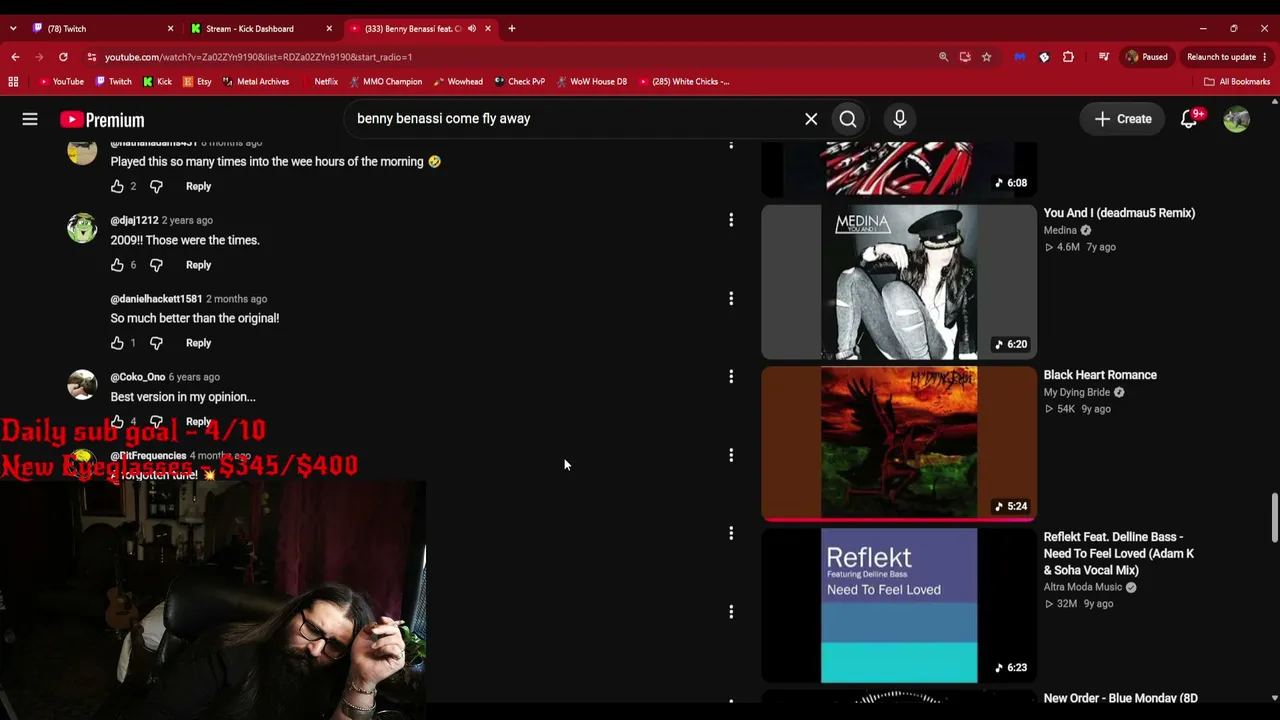The width and height of the screenshot is (1280, 720).
Task: Reply to the 'wee hours of the morning' comment
Action: point(198,186)
